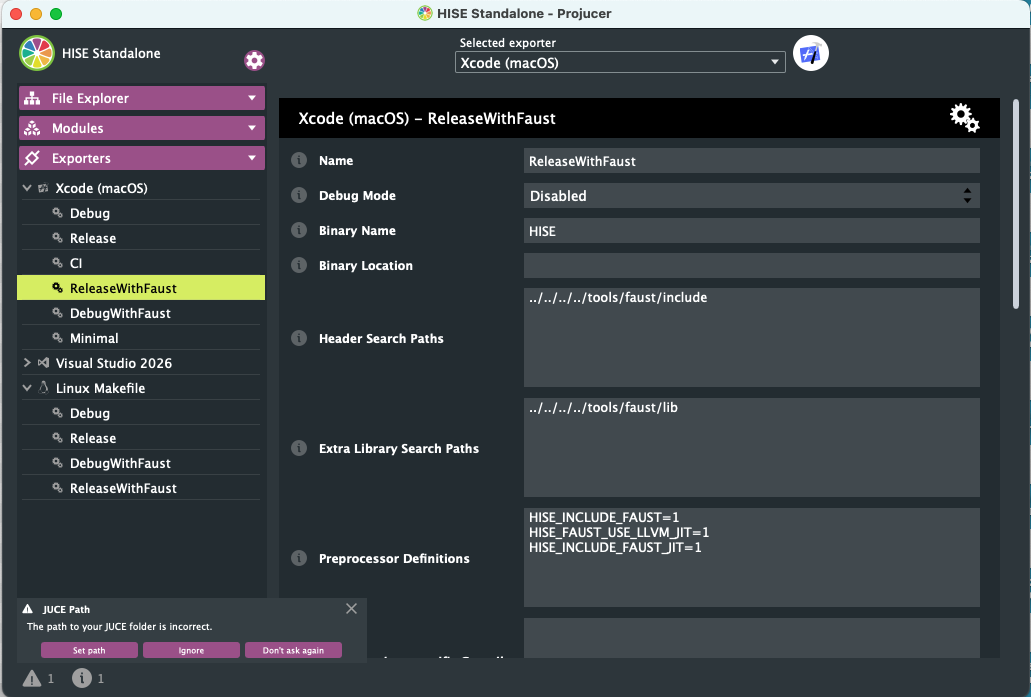Click the Exporters panel icon
Screen dimensions: 1031x697
pos(32,158)
